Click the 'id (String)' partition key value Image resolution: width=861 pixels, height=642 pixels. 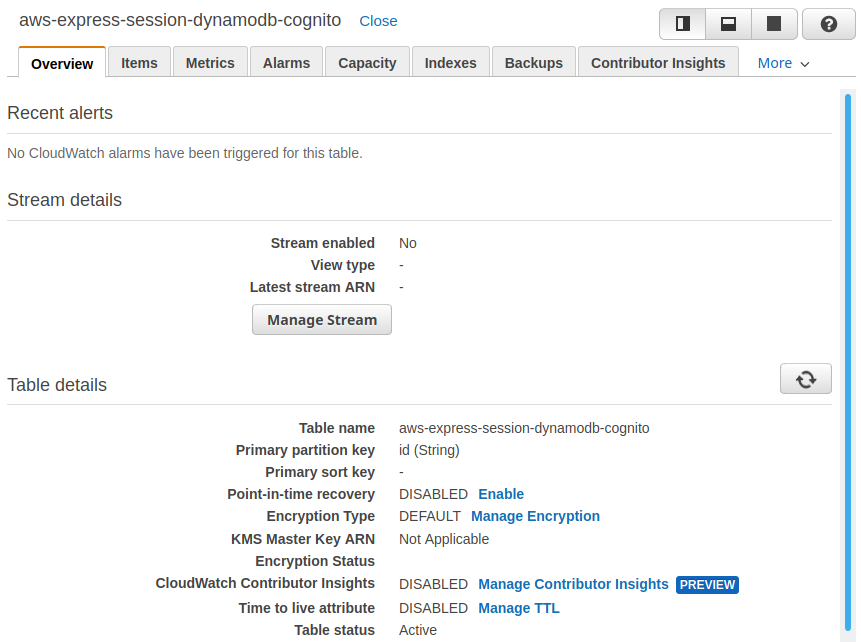[x=429, y=450]
